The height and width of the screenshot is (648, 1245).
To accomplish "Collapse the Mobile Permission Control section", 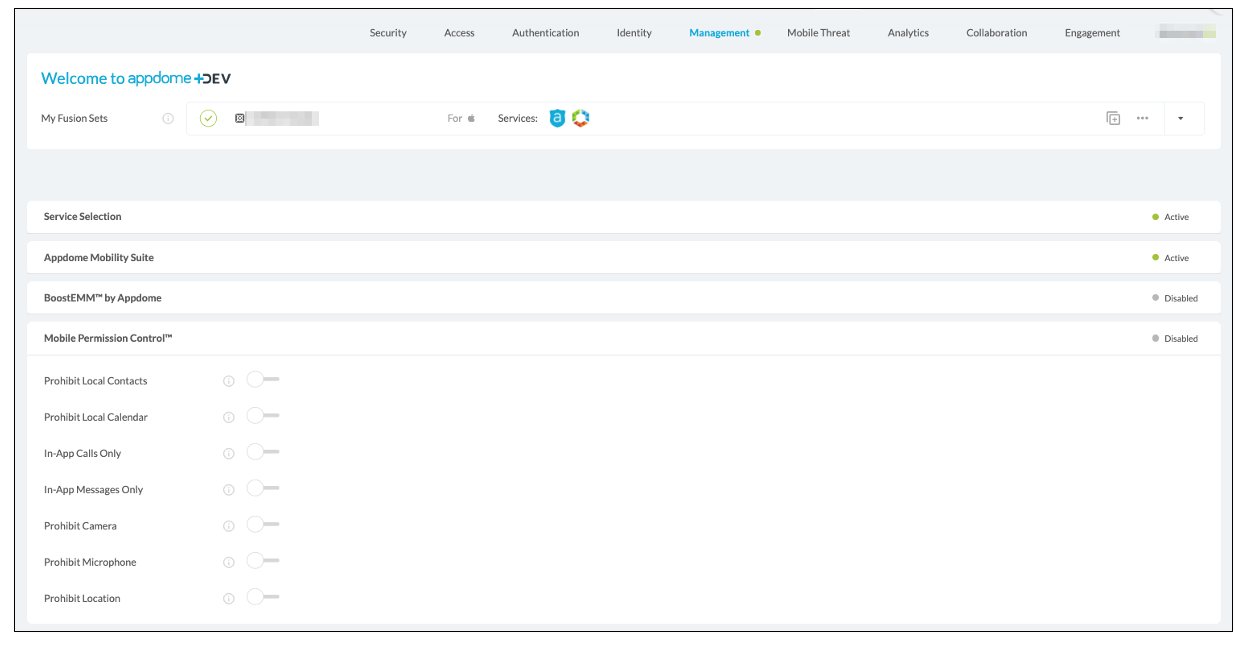I will [x=108, y=339].
